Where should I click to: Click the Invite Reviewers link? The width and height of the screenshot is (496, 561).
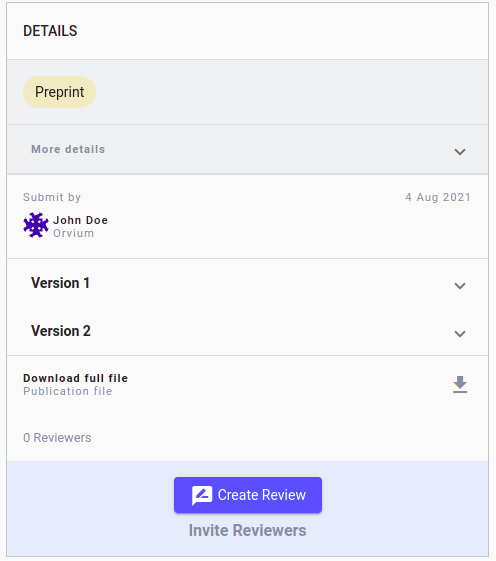tap(248, 530)
